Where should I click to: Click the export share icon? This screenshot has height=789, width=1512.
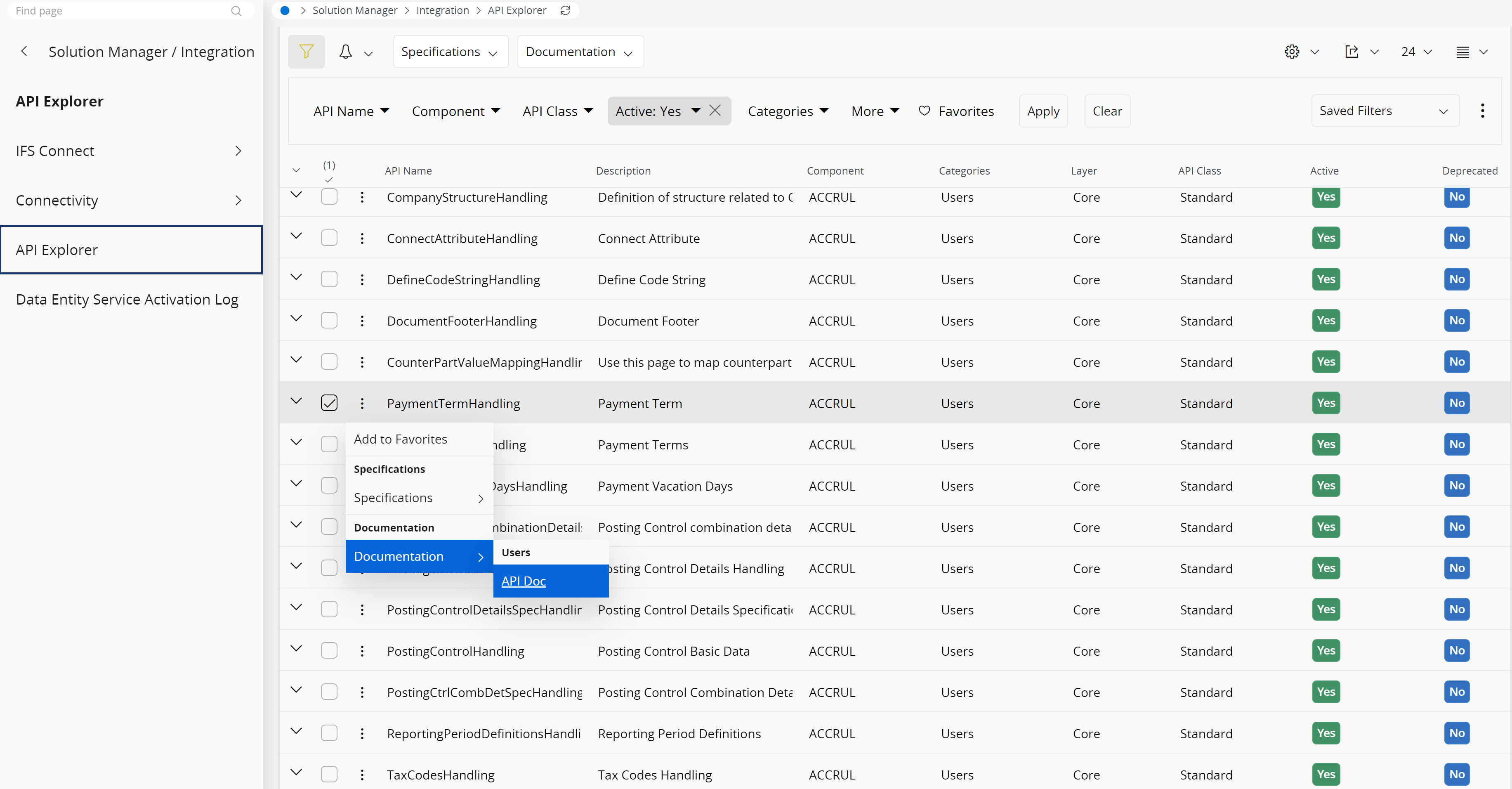click(1351, 52)
